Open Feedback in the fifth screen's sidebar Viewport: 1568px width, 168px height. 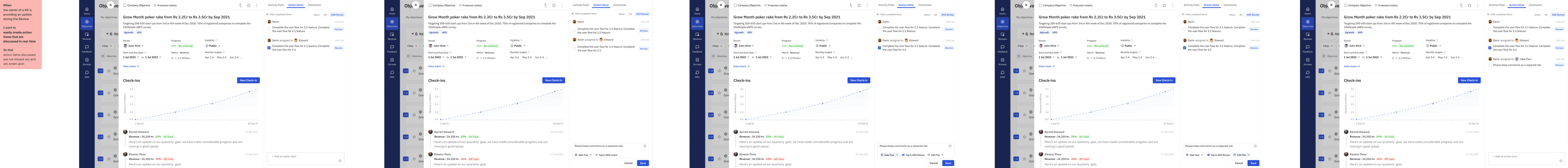click(x=1308, y=48)
